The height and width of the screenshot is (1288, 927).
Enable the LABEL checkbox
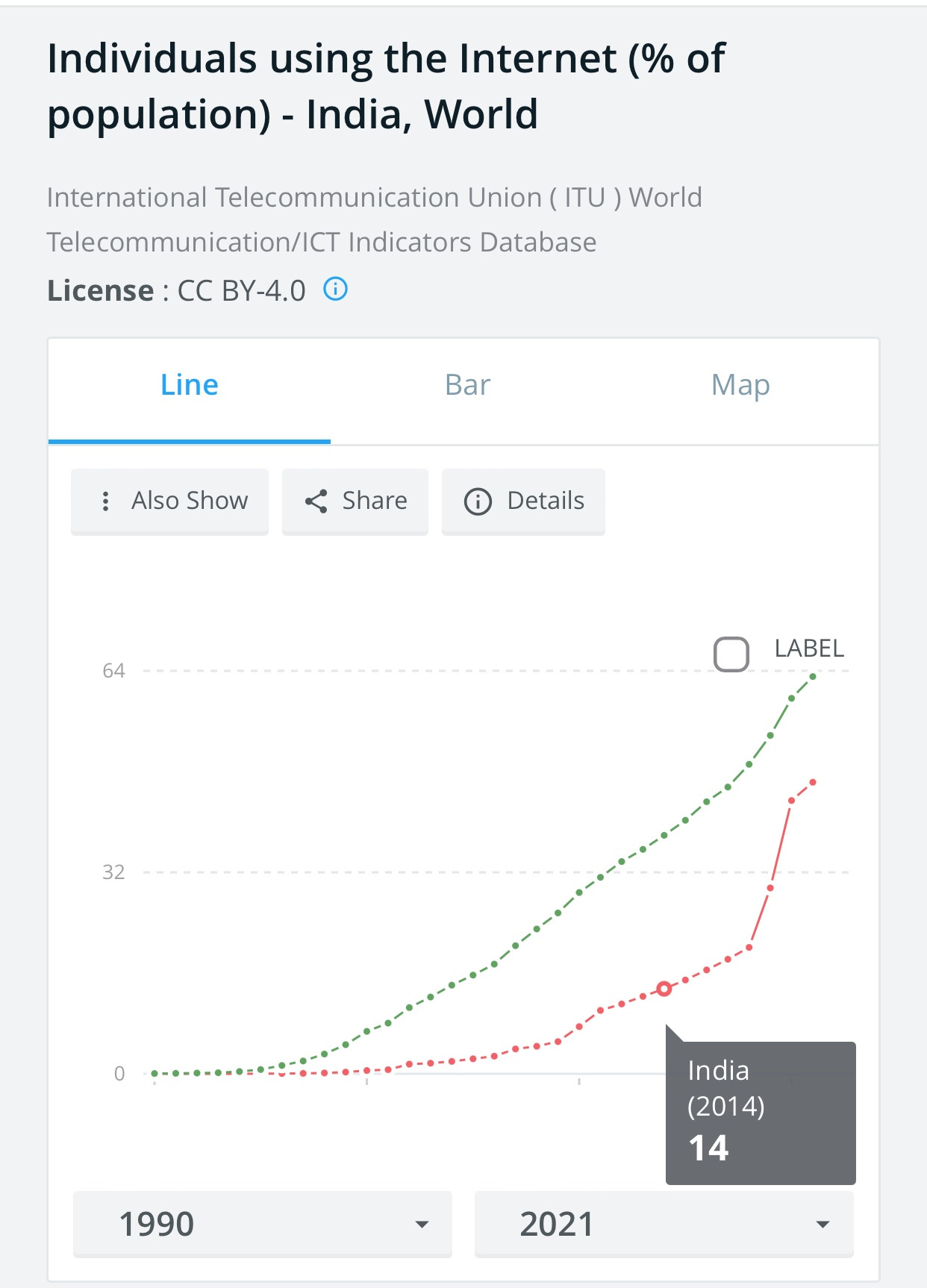731,654
